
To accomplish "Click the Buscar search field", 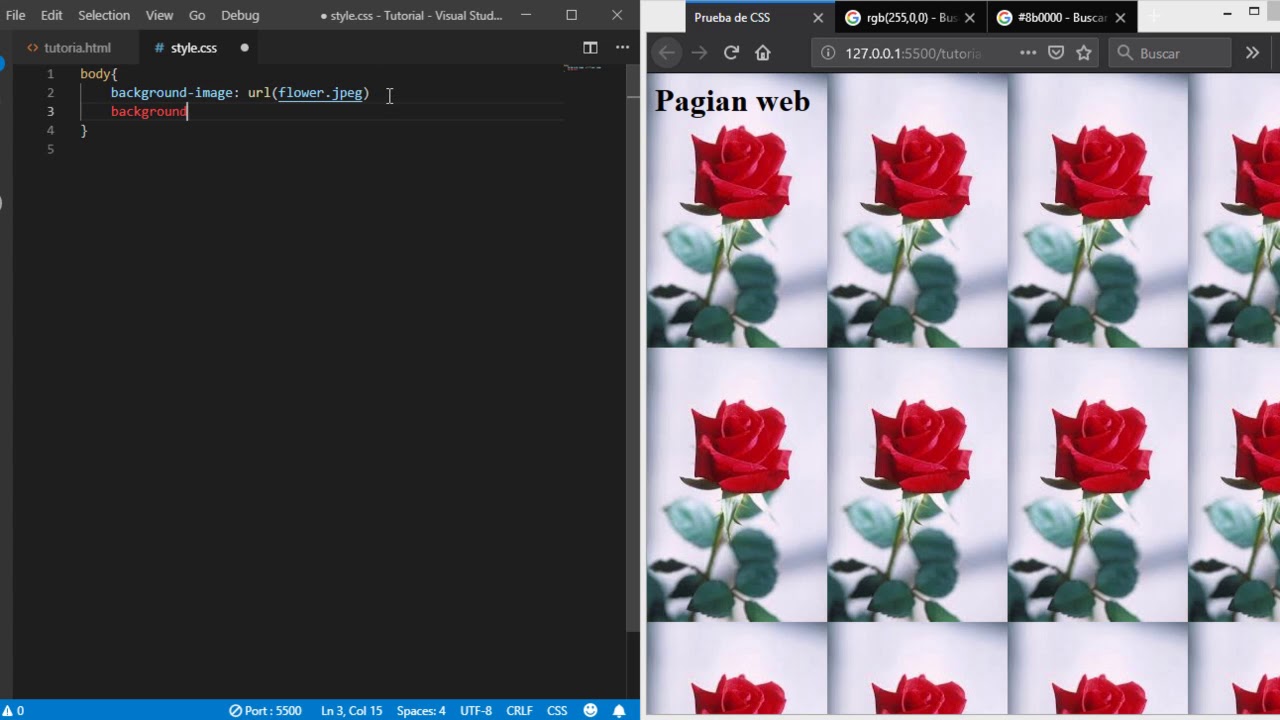I will coord(1170,53).
